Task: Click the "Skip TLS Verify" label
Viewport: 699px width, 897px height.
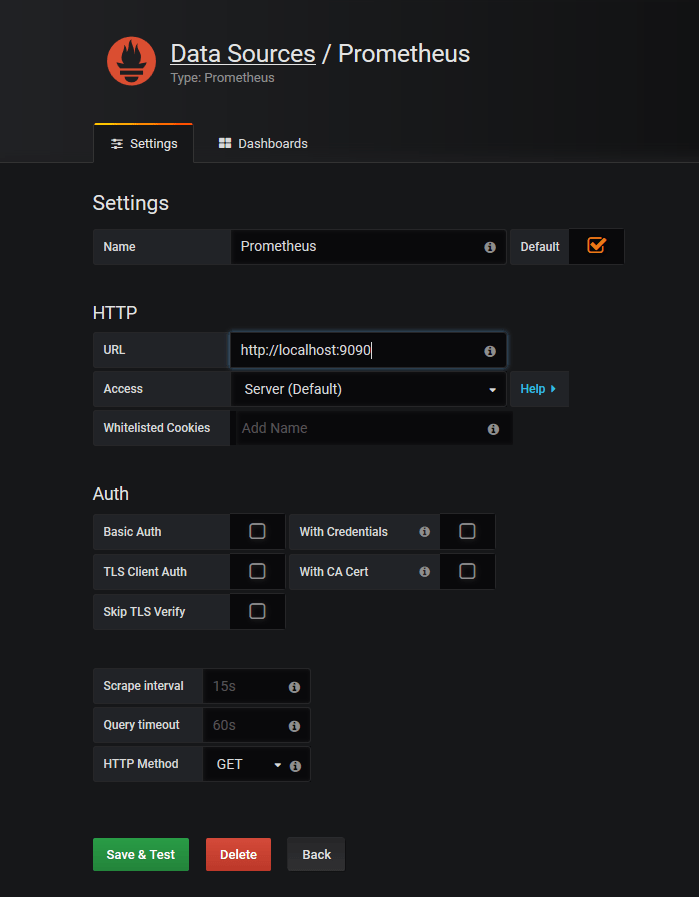Action: click(x=144, y=612)
